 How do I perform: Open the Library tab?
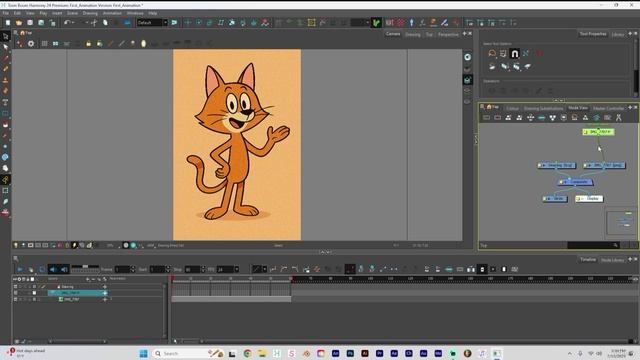click(x=618, y=35)
